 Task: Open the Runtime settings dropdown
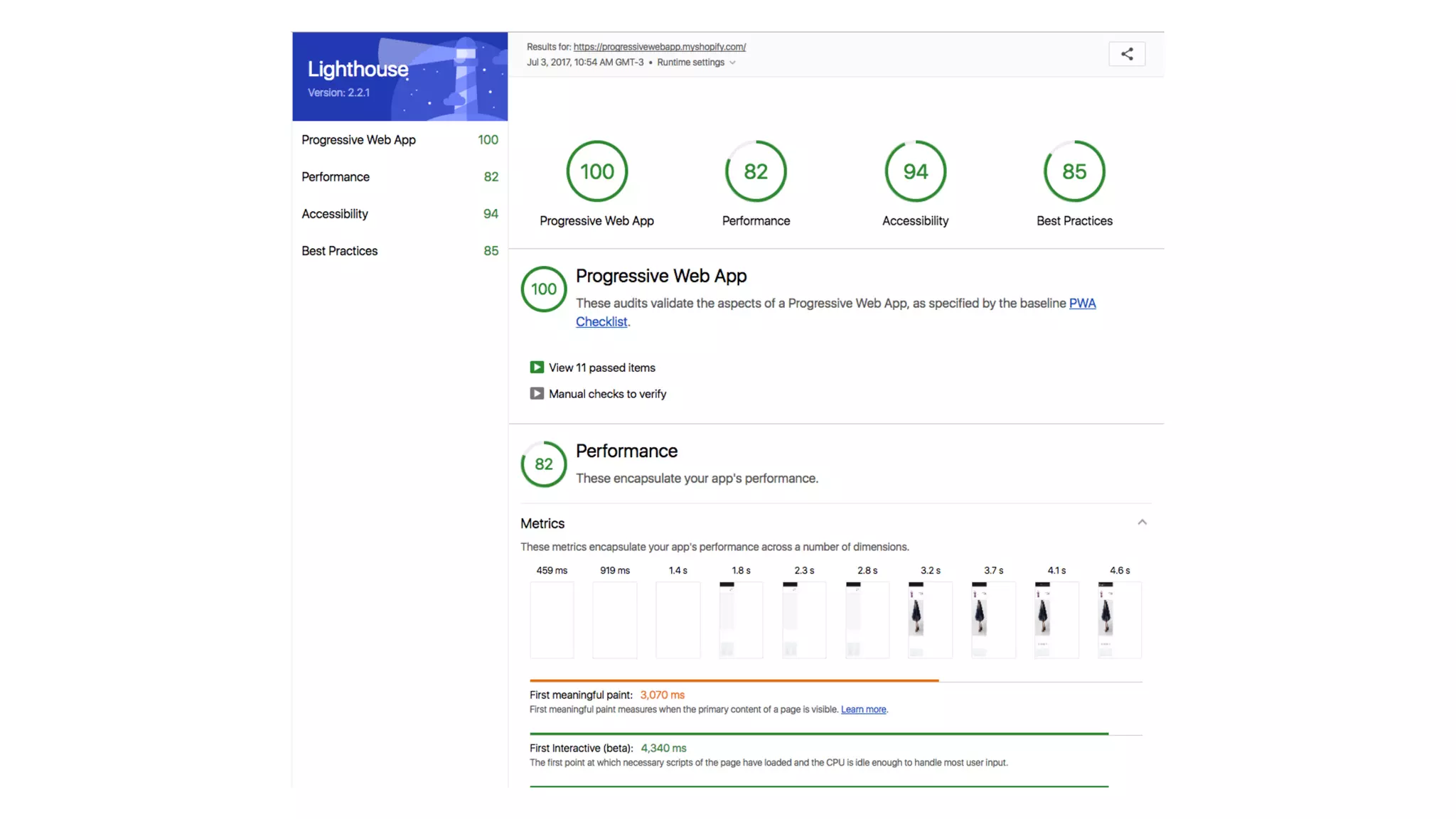click(x=696, y=63)
